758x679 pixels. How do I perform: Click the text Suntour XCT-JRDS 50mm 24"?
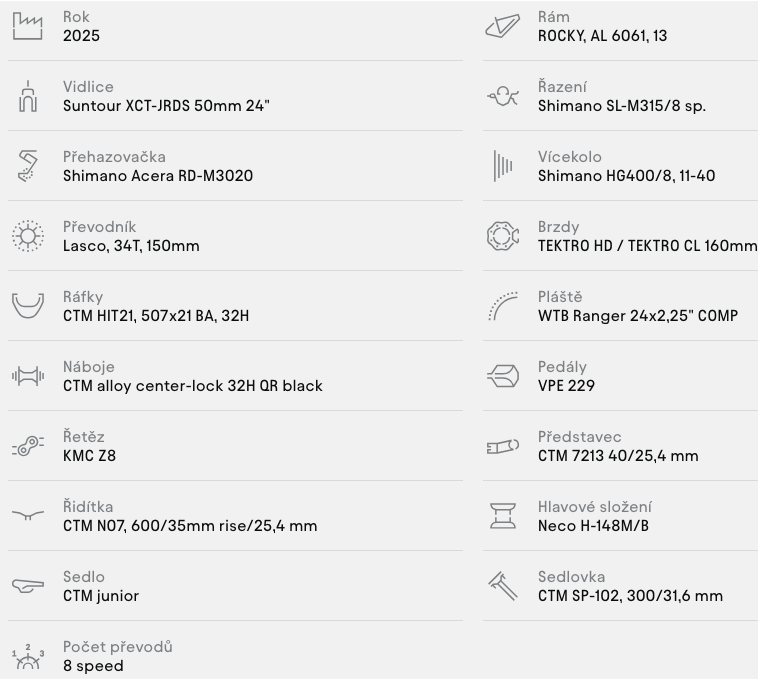166,105
